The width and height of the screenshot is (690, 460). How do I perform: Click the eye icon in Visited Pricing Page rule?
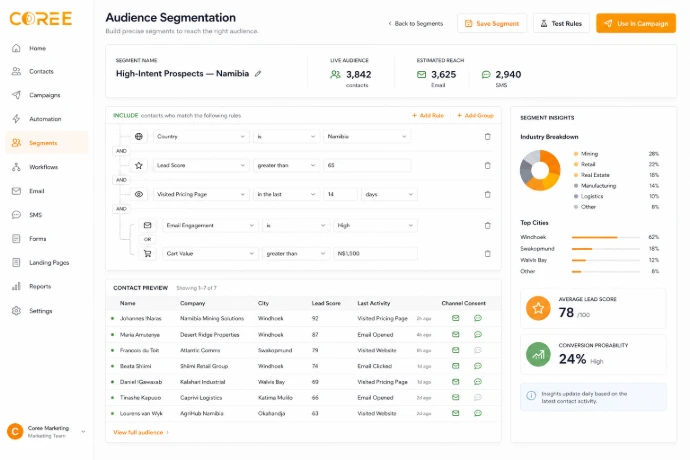tap(139, 194)
